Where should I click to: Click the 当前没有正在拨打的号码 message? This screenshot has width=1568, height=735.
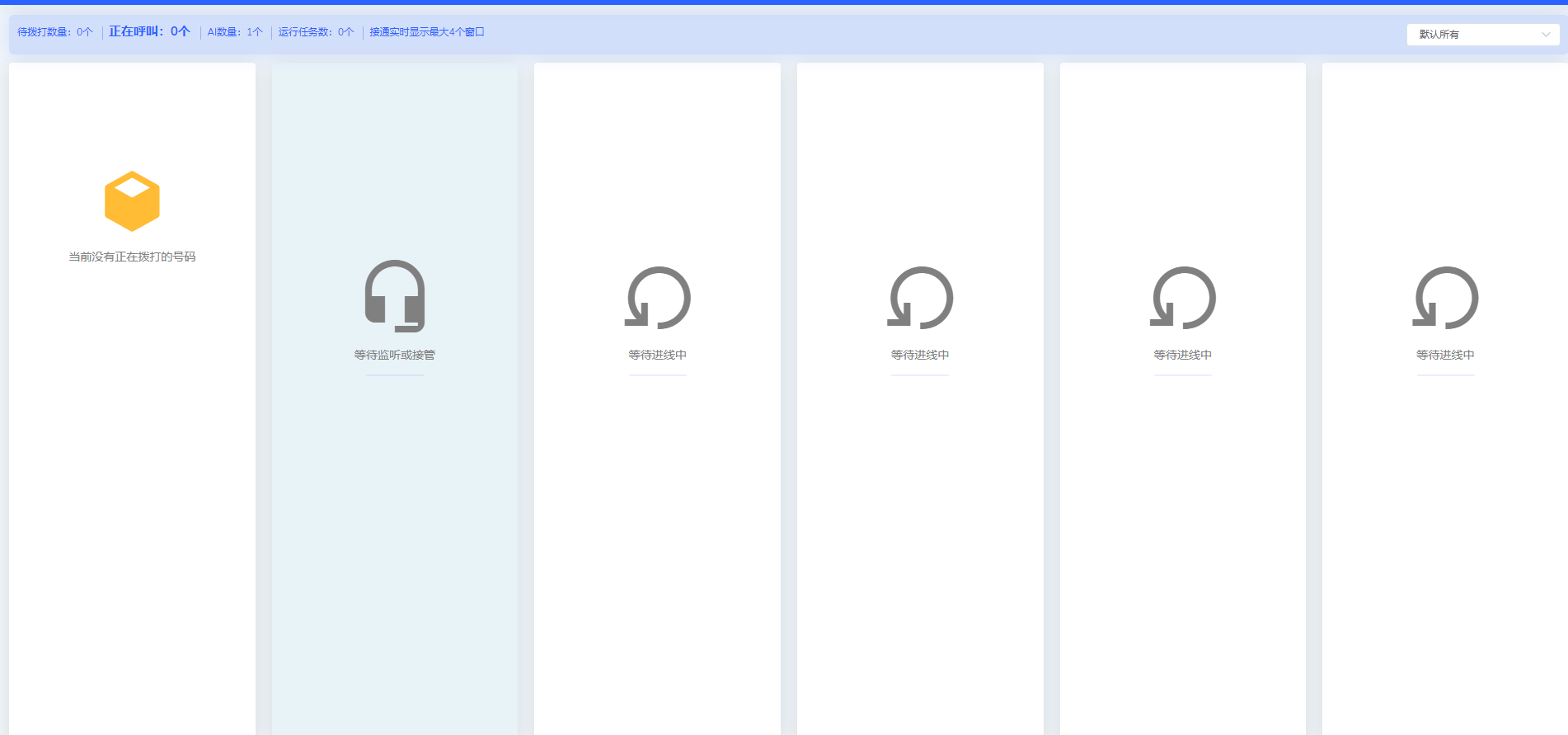pyautogui.click(x=132, y=257)
